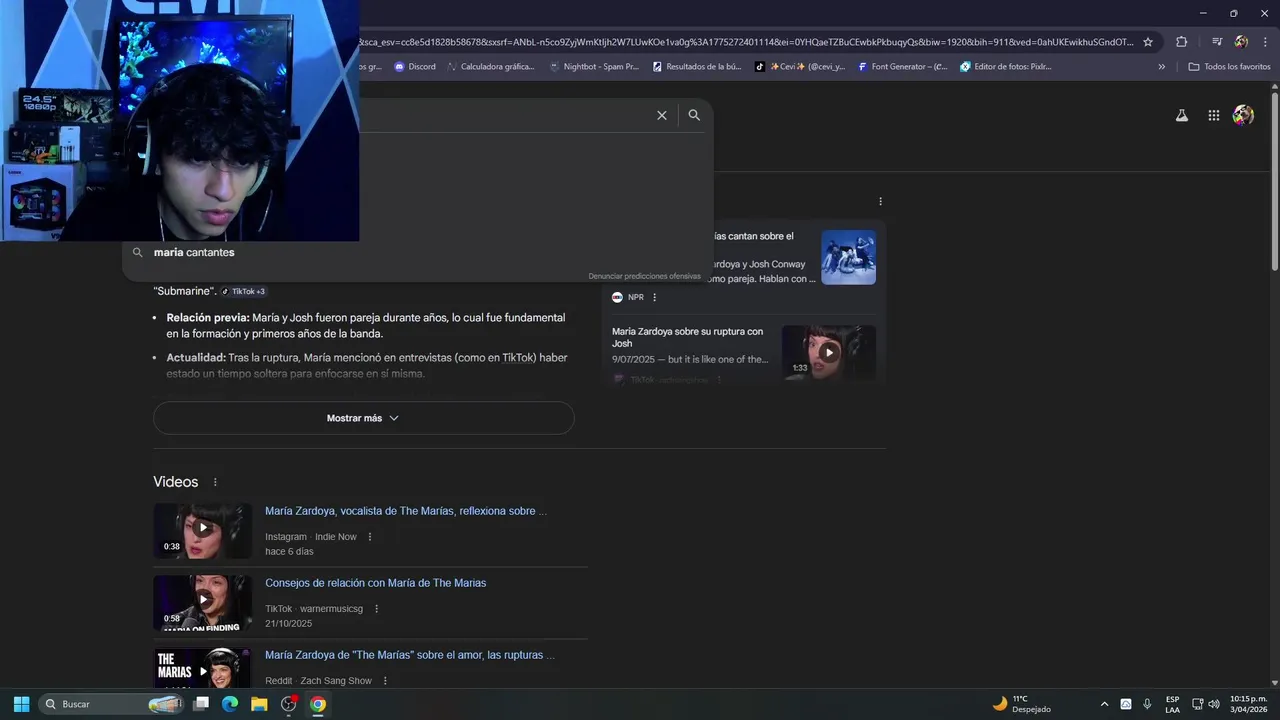Open Editor de fotos: Pixlr bookmark

(x=1006, y=67)
